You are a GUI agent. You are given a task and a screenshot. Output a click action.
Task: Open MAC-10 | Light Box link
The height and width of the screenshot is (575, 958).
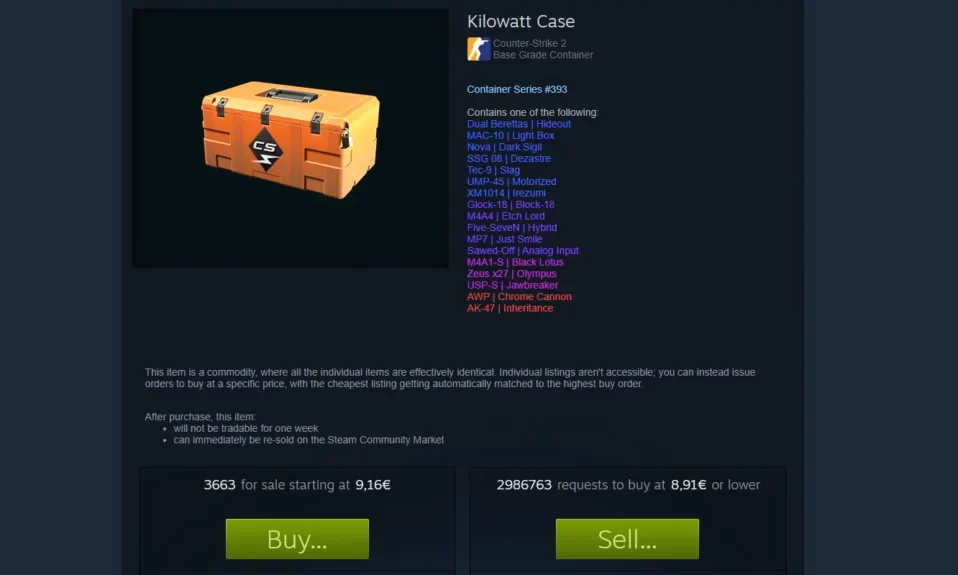(511, 136)
